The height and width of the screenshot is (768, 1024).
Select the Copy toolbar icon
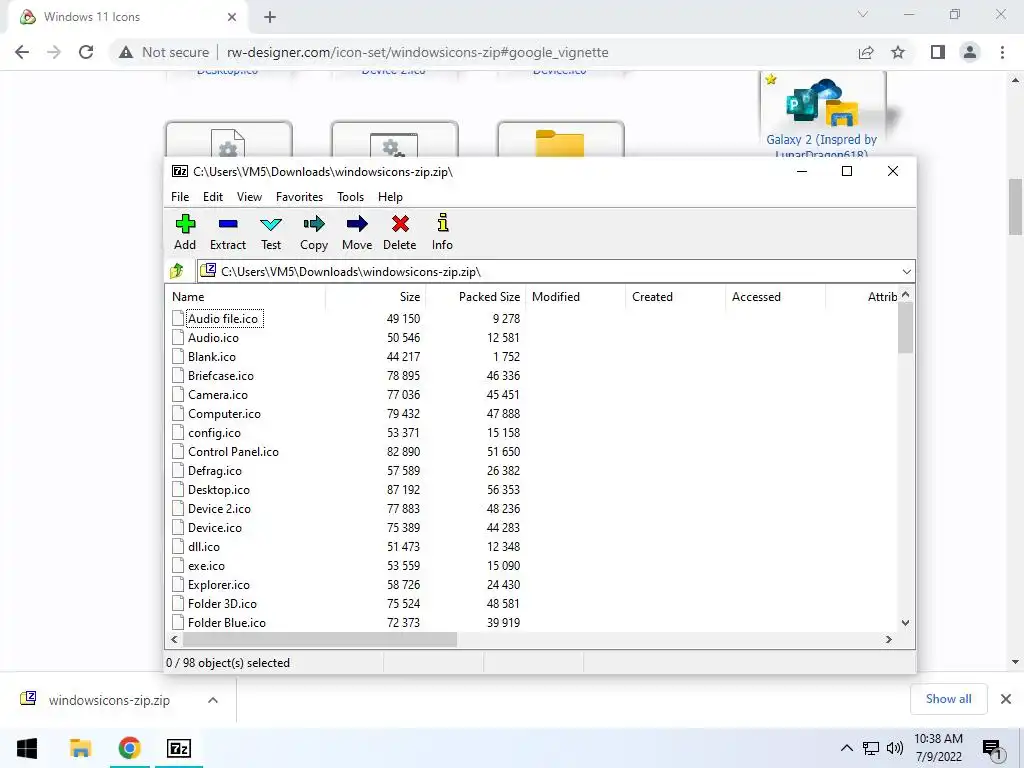[313, 224]
